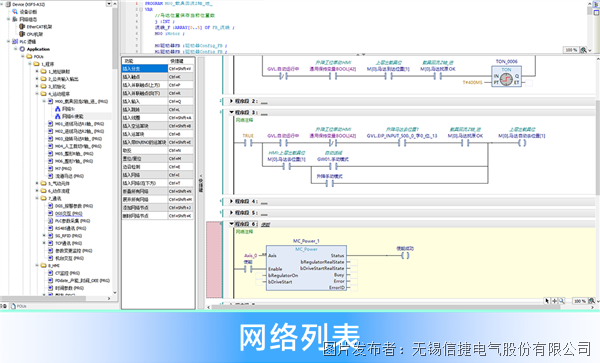Select the 插入触点 Ctrl+K row
This screenshot has width=600, height=363.
157,77
